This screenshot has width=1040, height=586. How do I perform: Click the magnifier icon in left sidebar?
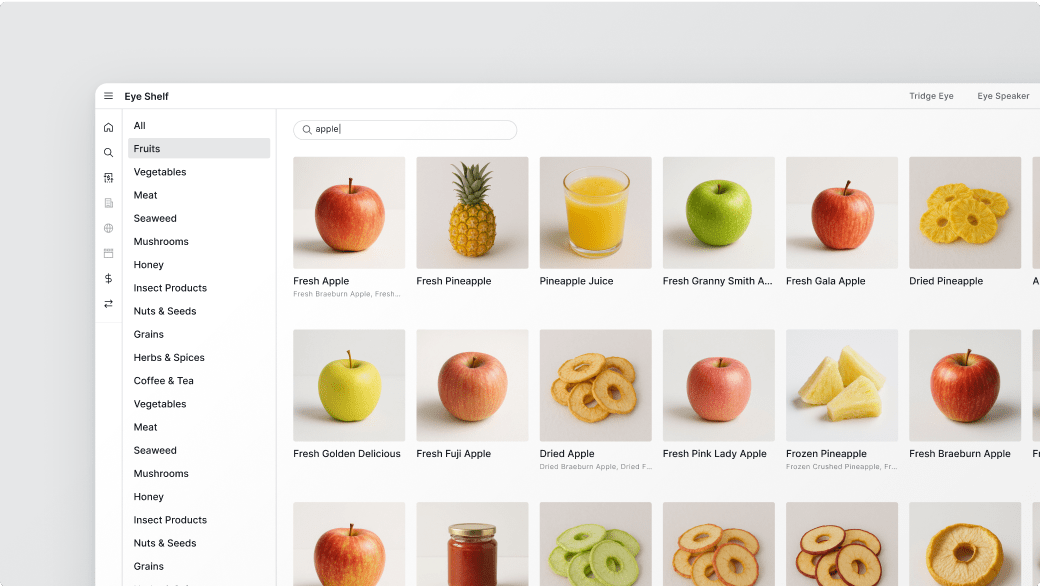click(108, 152)
